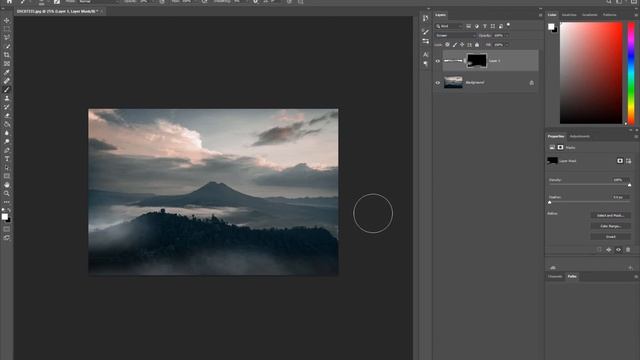Toggle lock all in Layers panel
Viewport: 640px width, 360px height.
pyautogui.click(x=477, y=45)
